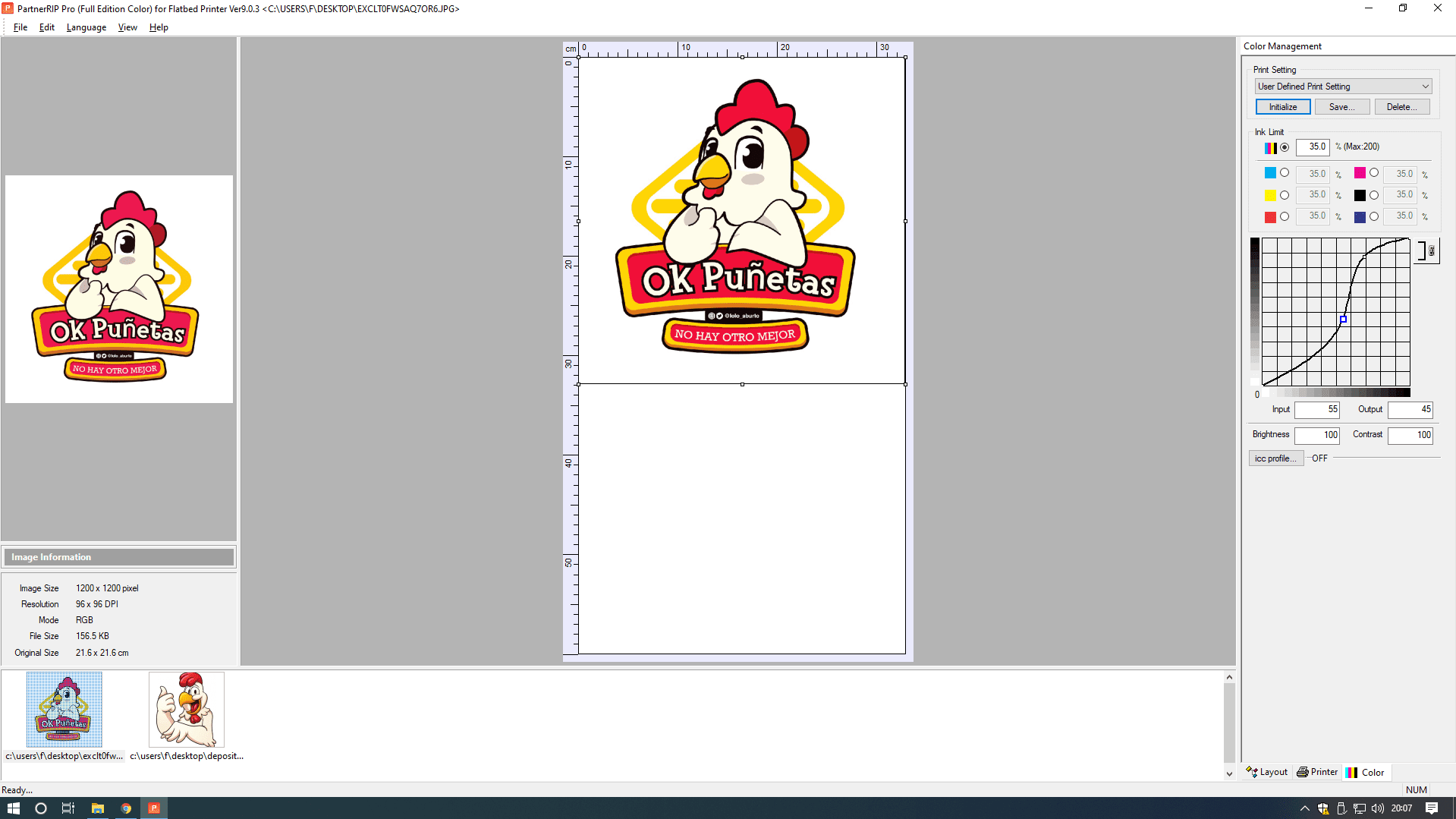Switch to the Layout tab
The width and height of the screenshot is (1456, 819).
[1266, 772]
